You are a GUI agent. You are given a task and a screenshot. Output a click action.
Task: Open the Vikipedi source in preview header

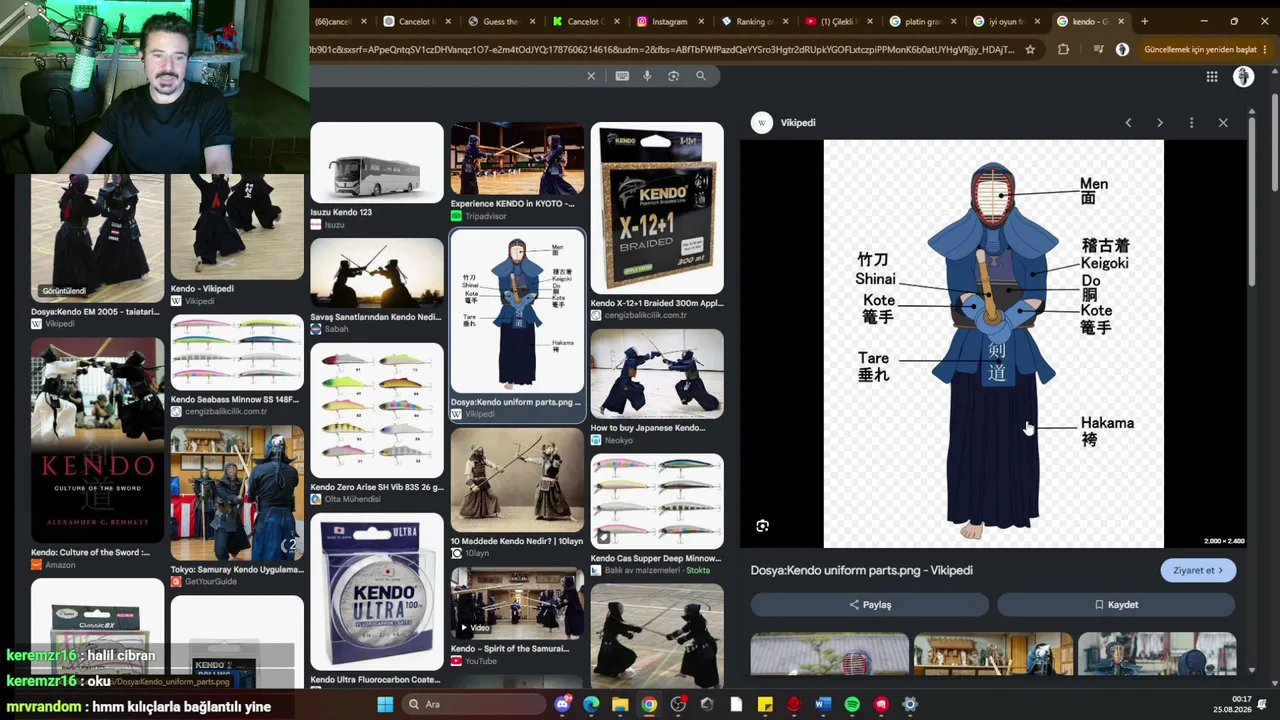(x=784, y=123)
